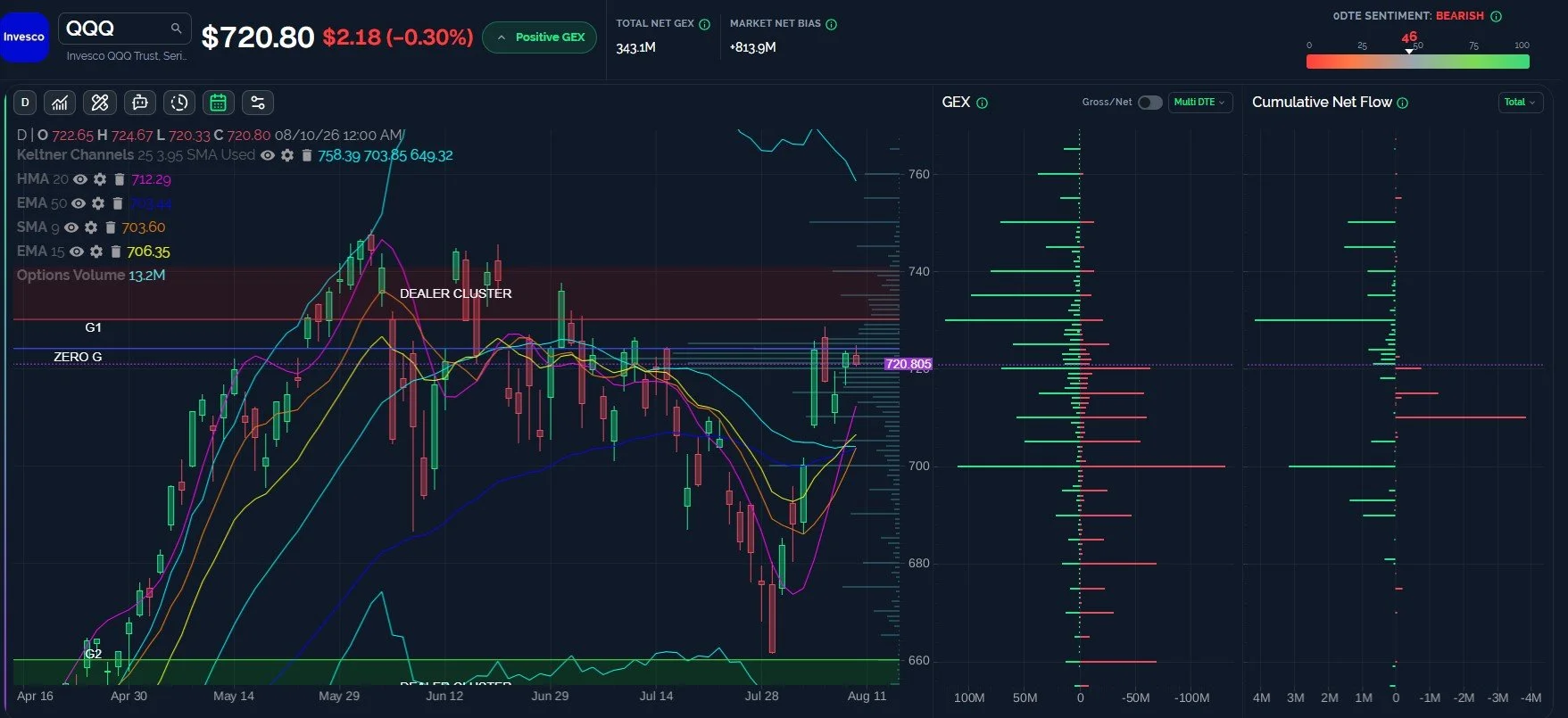Click the Cumulative Net Flow heading
Image resolution: width=1568 pixels, height=718 pixels.
pos(1322,103)
